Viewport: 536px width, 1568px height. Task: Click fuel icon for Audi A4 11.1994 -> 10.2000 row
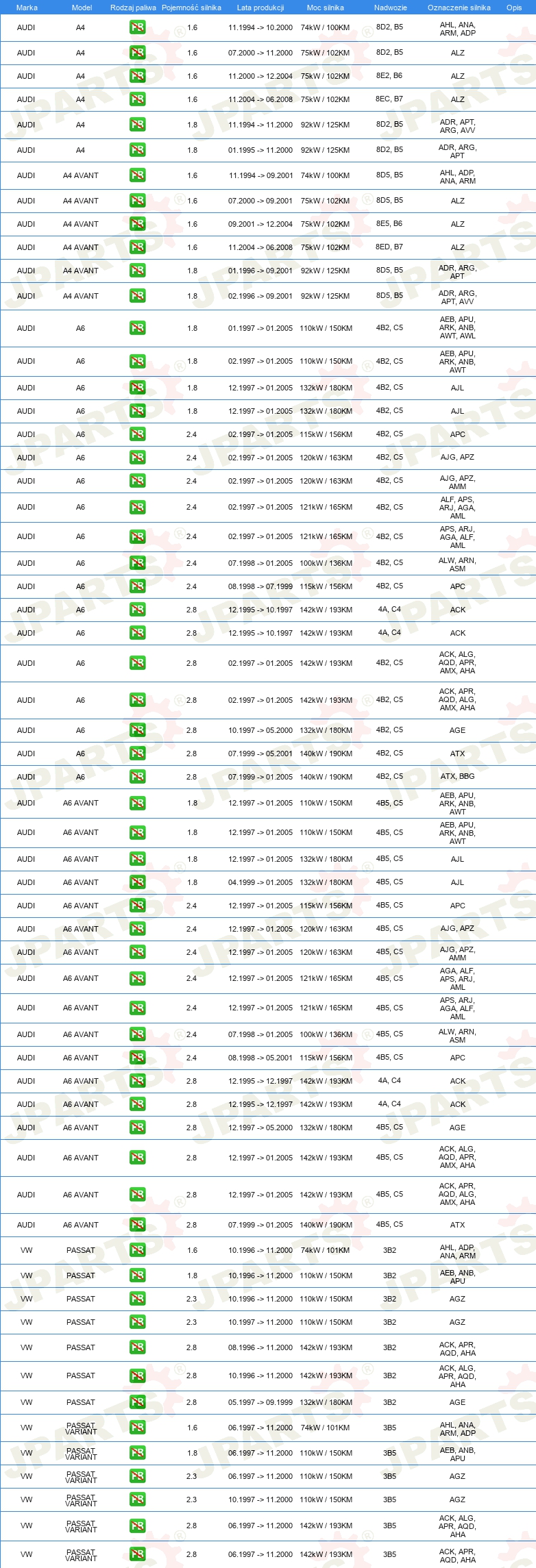pyautogui.click(x=137, y=28)
